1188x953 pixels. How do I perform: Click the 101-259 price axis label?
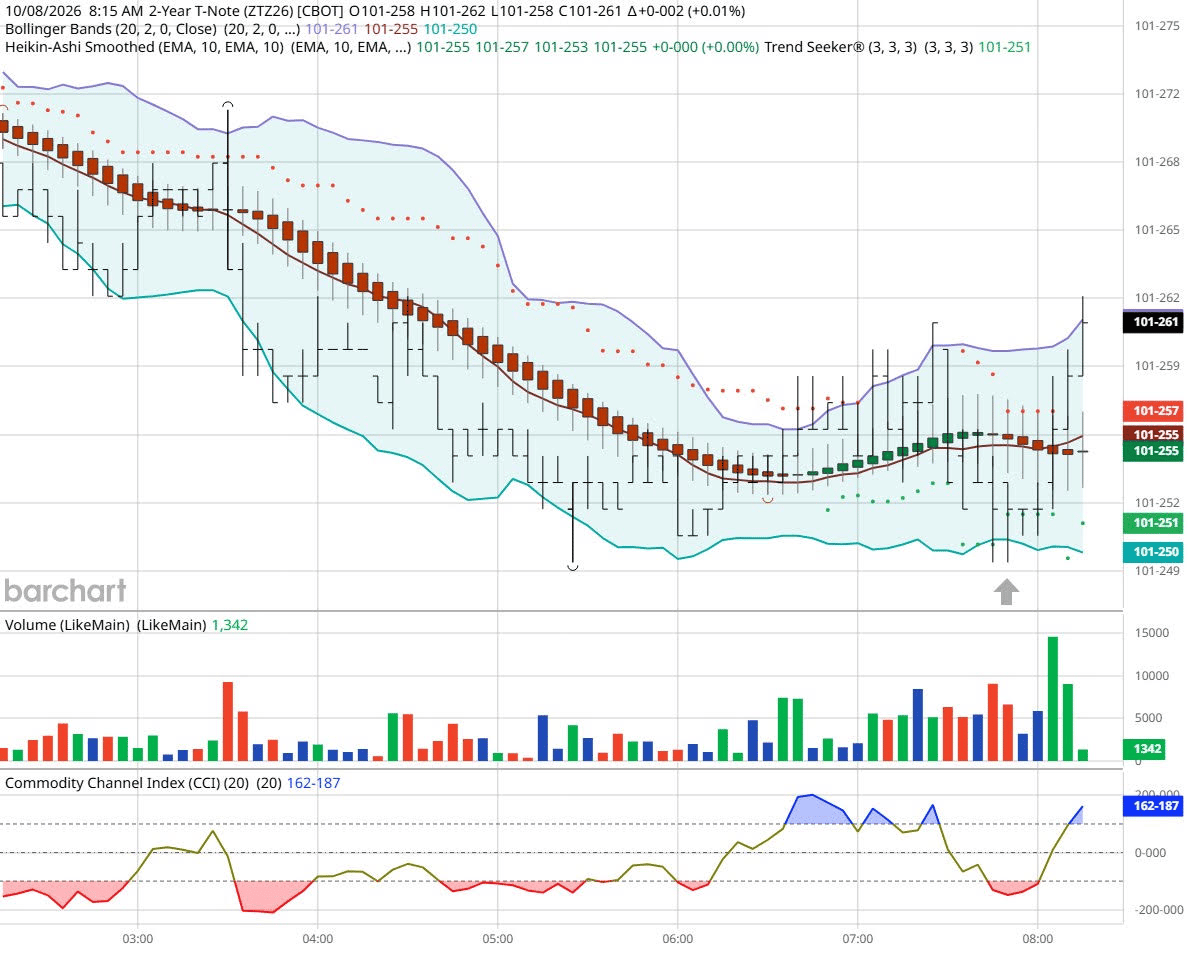click(x=1156, y=366)
